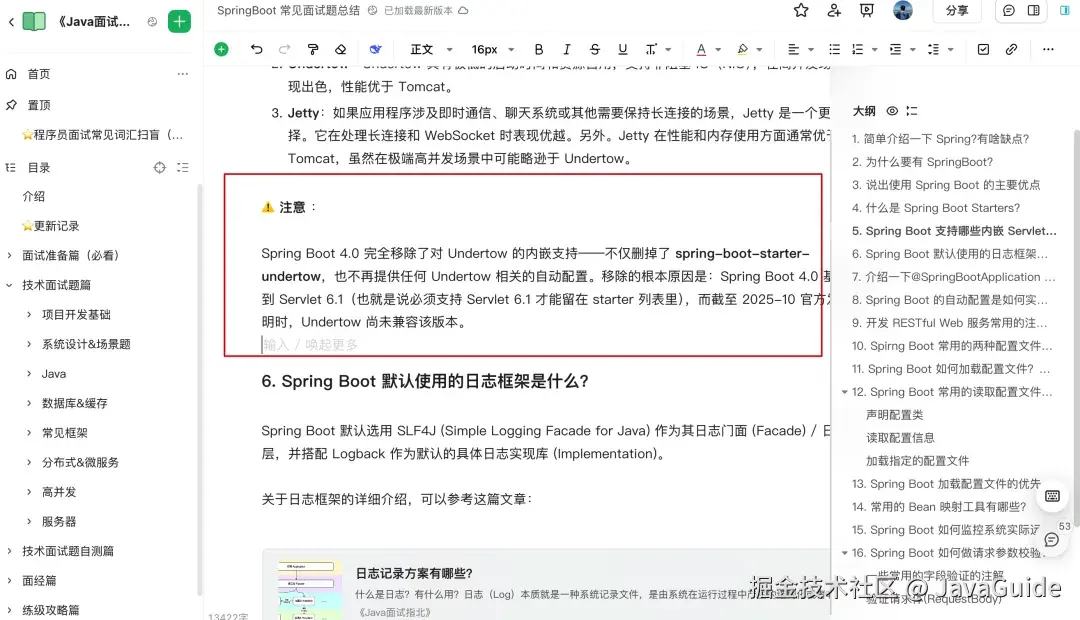
Task: Click the green plus new-document button
Action: [x=179, y=21]
